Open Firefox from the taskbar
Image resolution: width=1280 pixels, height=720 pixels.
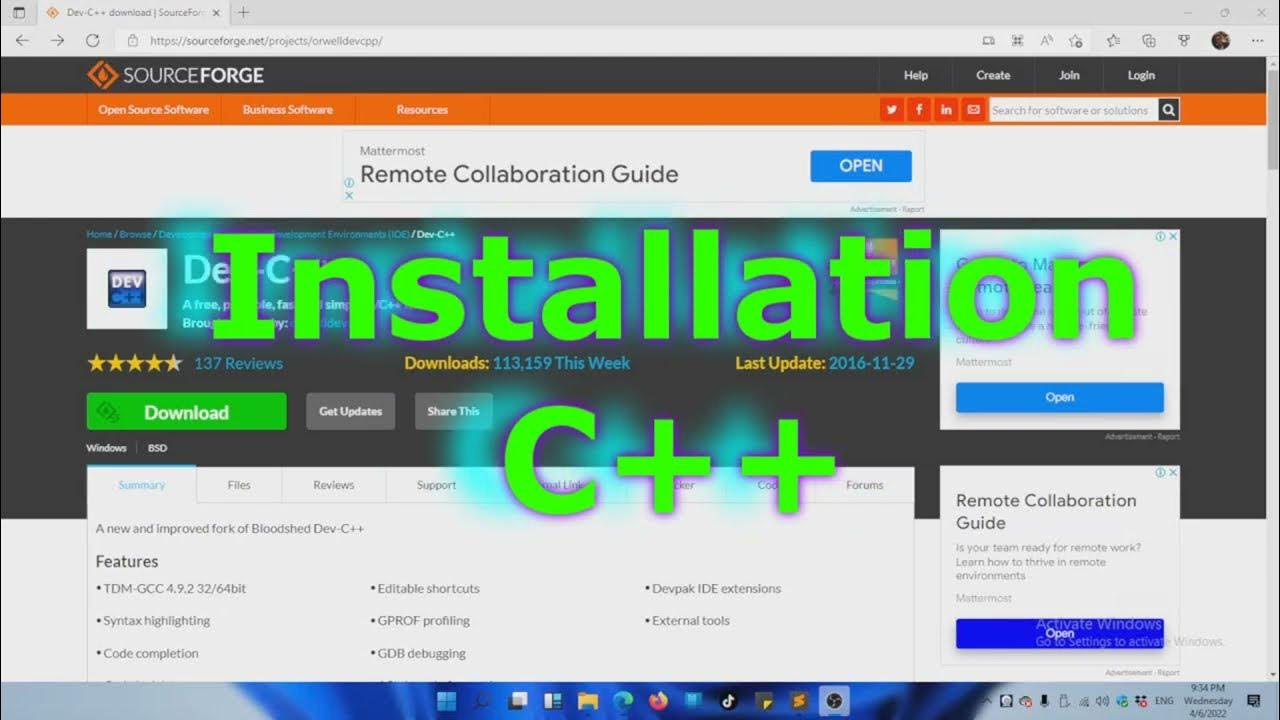tap(657, 700)
